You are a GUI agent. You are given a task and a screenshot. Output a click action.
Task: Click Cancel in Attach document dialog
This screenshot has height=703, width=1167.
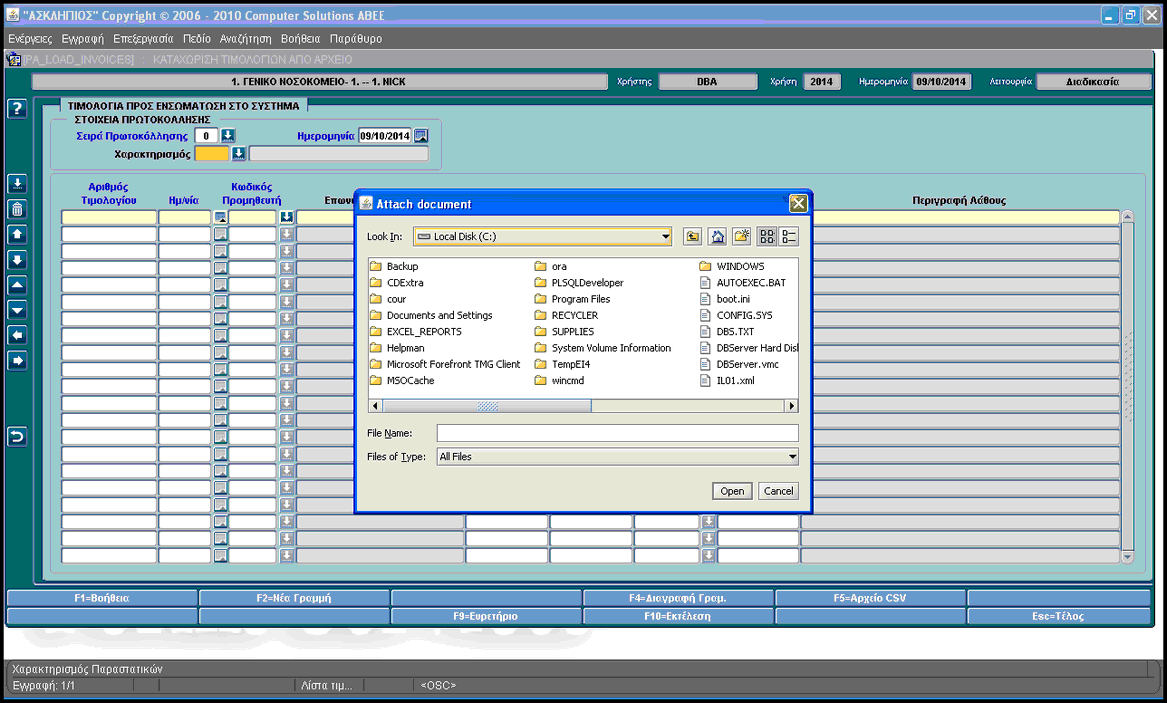(x=778, y=491)
